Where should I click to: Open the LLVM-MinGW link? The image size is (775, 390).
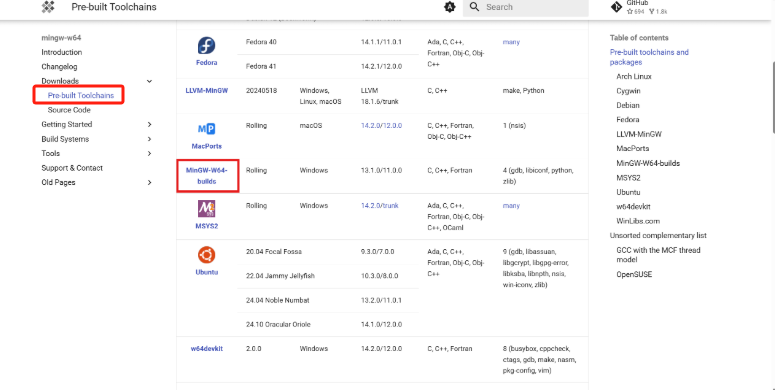207,90
